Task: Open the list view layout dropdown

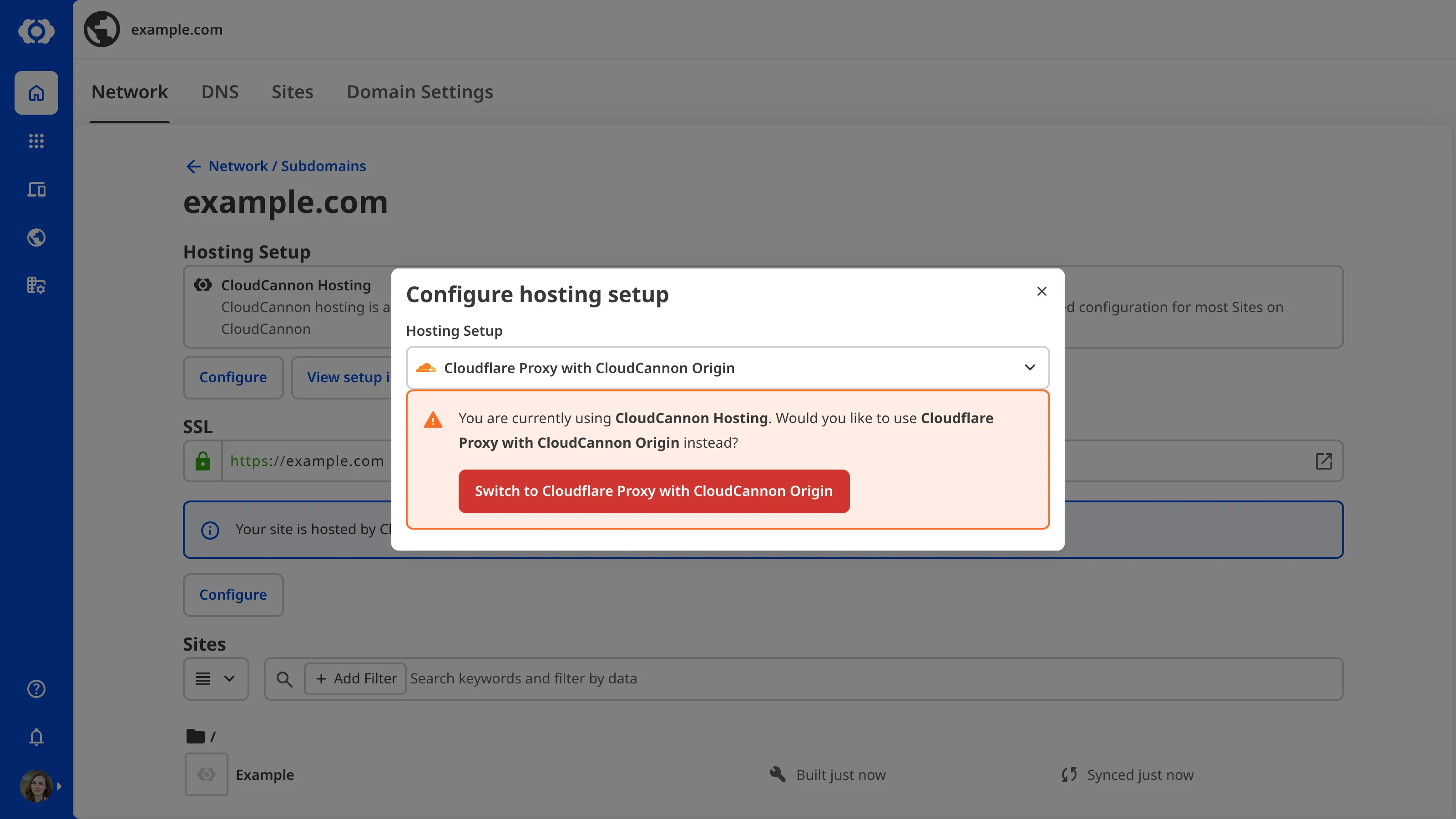Action: [x=215, y=679]
